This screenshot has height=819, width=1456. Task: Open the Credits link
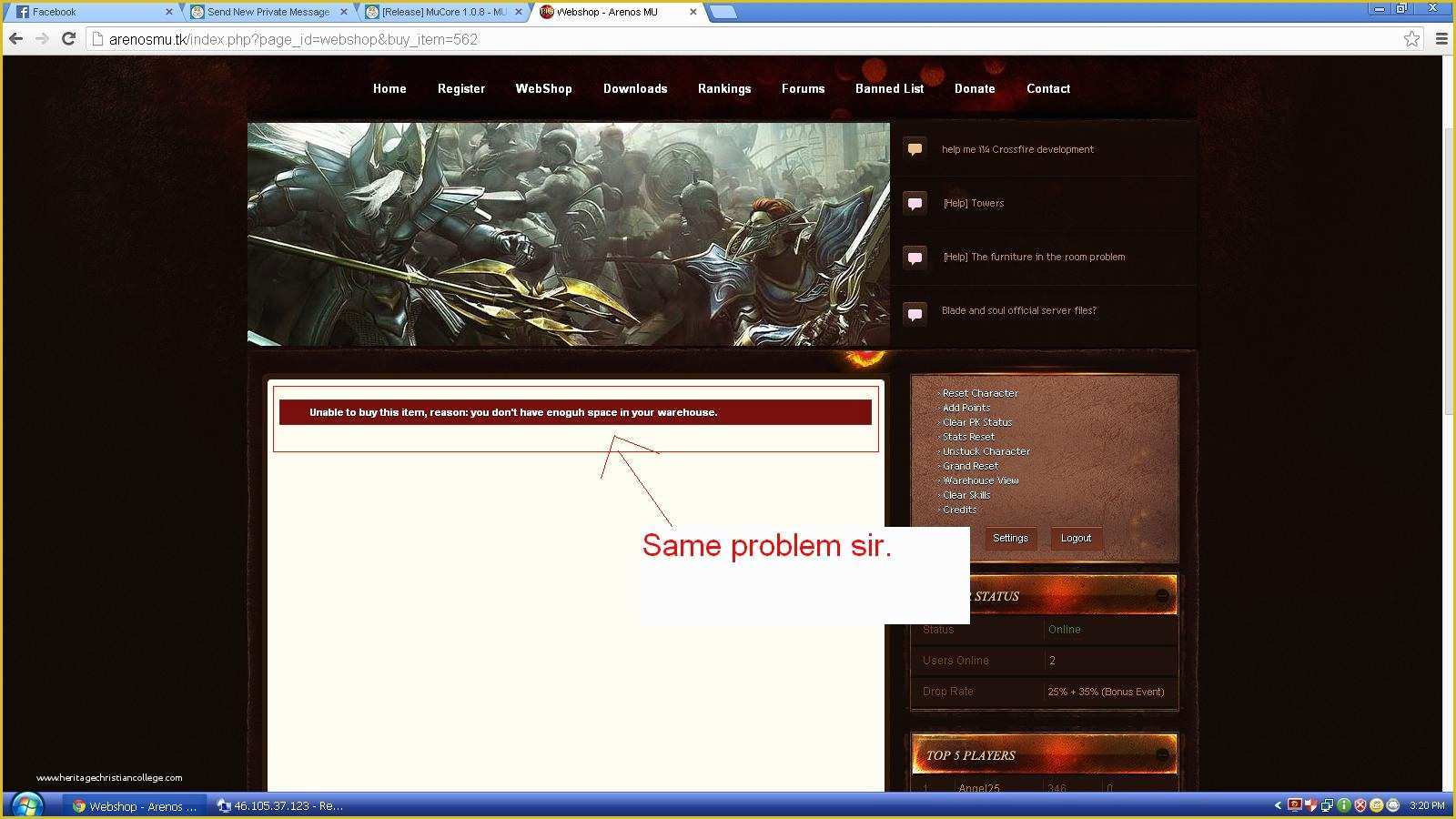[x=959, y=510]
